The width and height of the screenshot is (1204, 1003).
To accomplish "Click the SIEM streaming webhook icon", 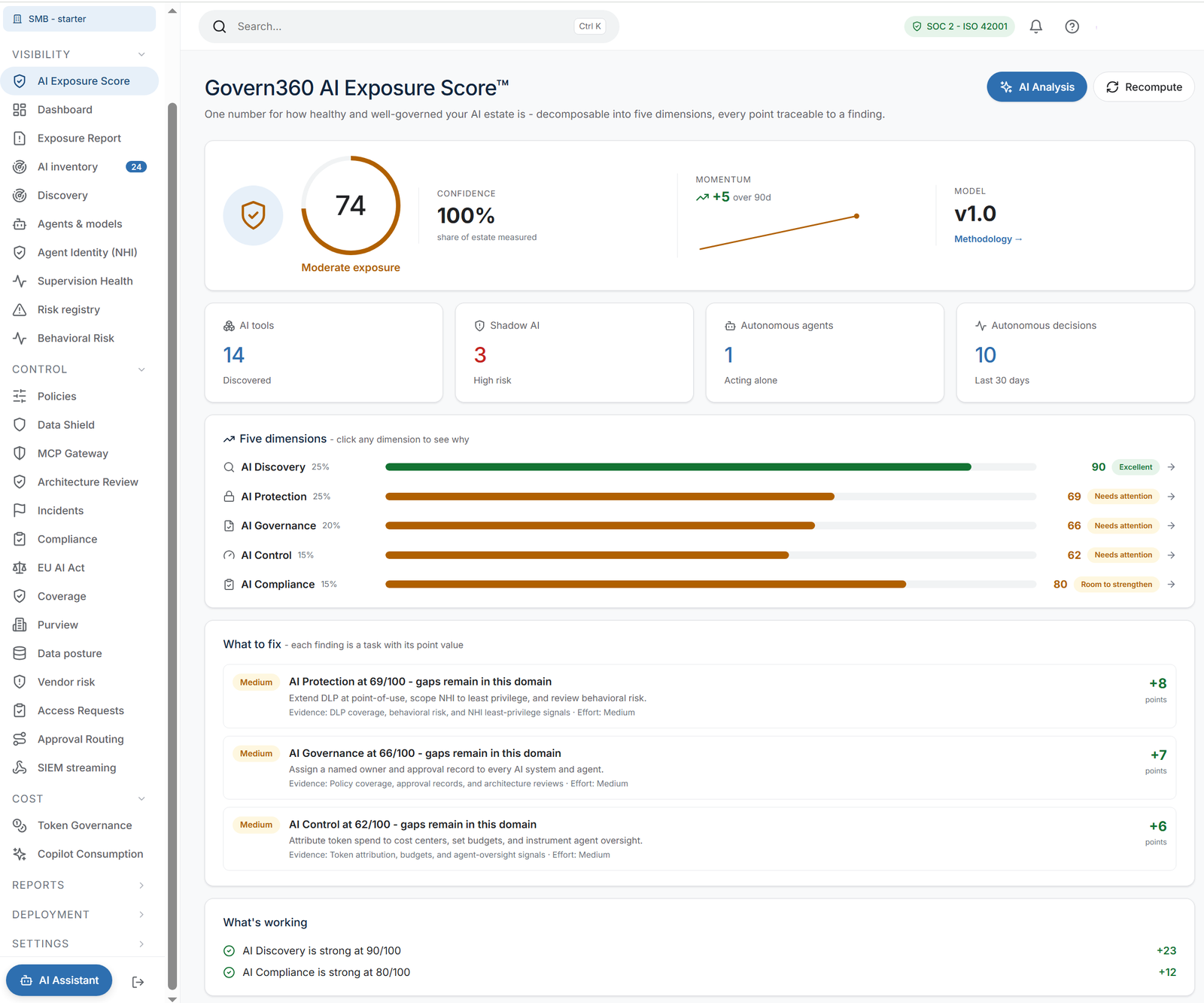I will coord(20,768).
